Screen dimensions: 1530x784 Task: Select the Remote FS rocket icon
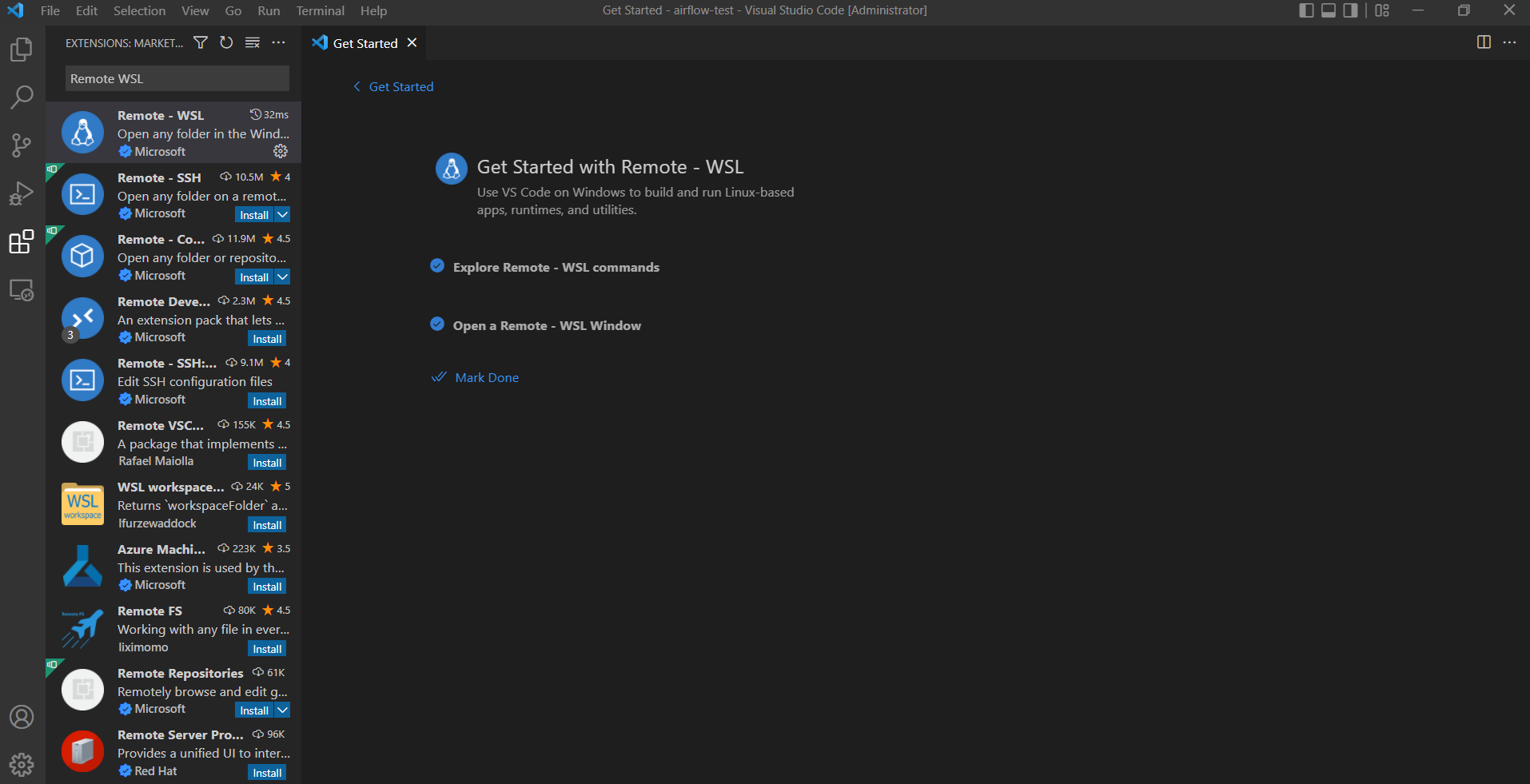point(82,627)
